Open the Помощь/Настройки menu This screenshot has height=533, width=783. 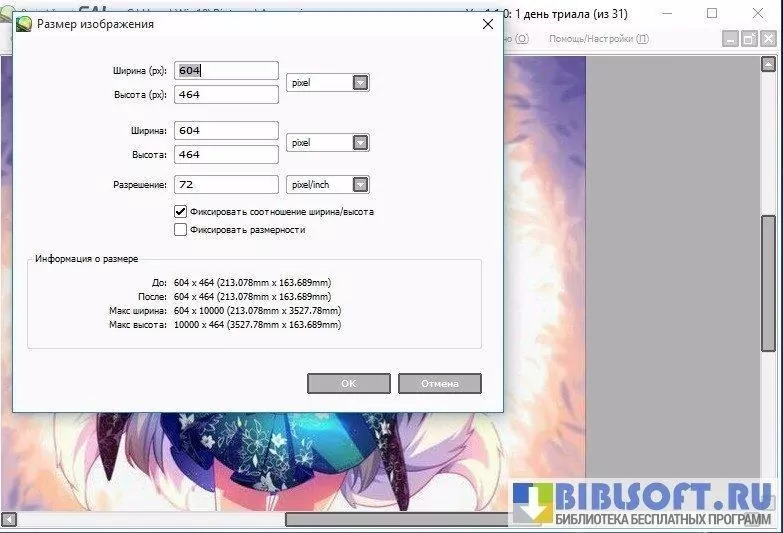598,39
